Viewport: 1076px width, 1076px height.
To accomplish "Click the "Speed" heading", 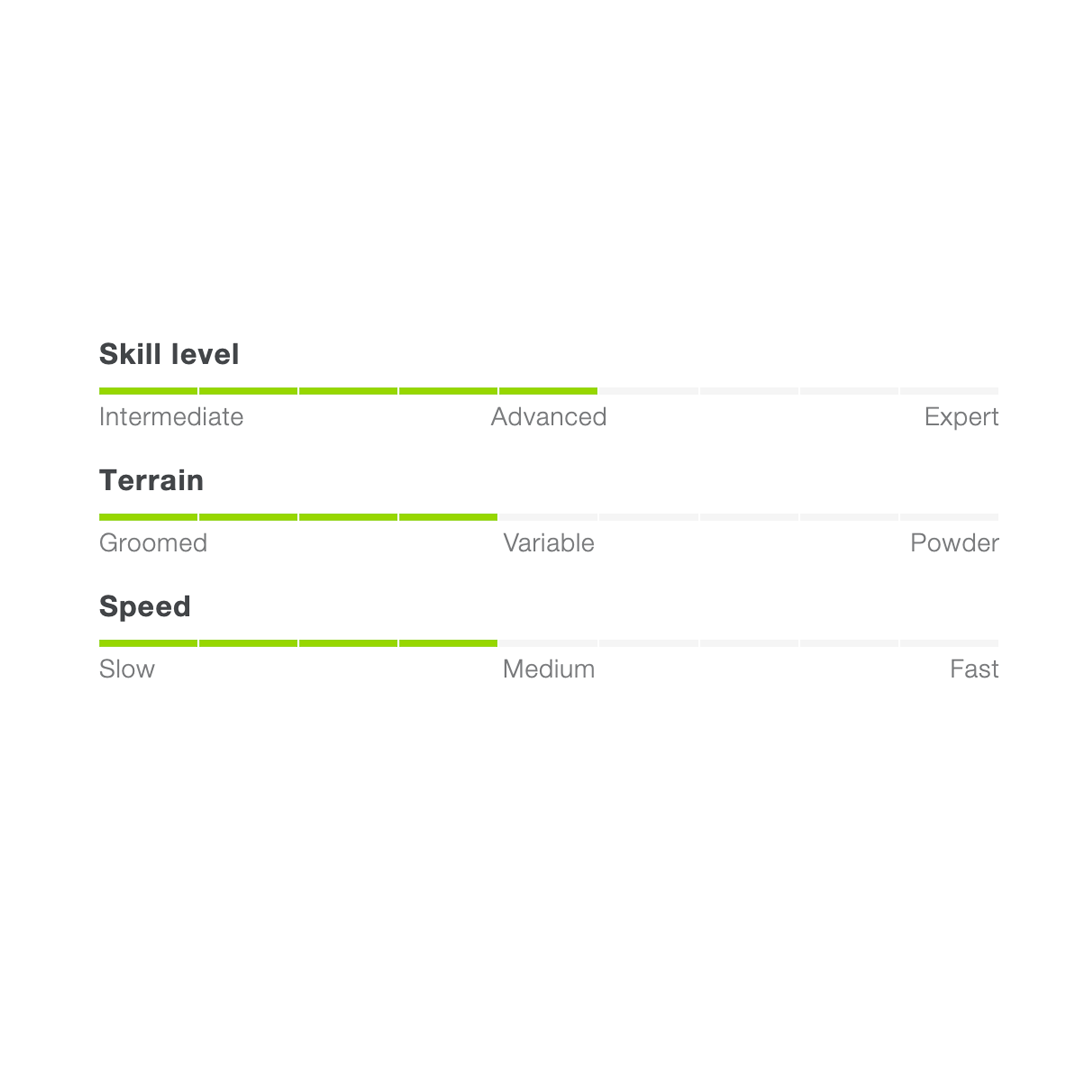I will (x=145, y=606).
